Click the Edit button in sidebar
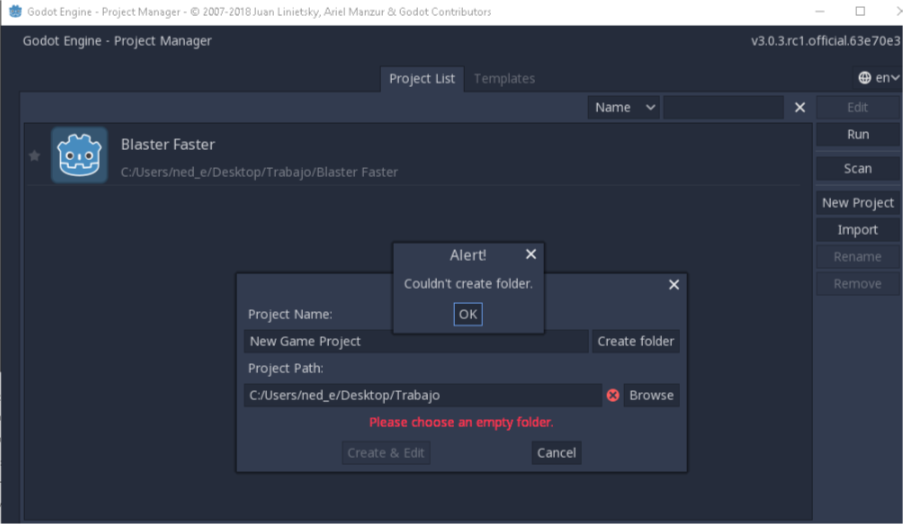The width and height of the screenshot is (903, 524). (858, 108)
